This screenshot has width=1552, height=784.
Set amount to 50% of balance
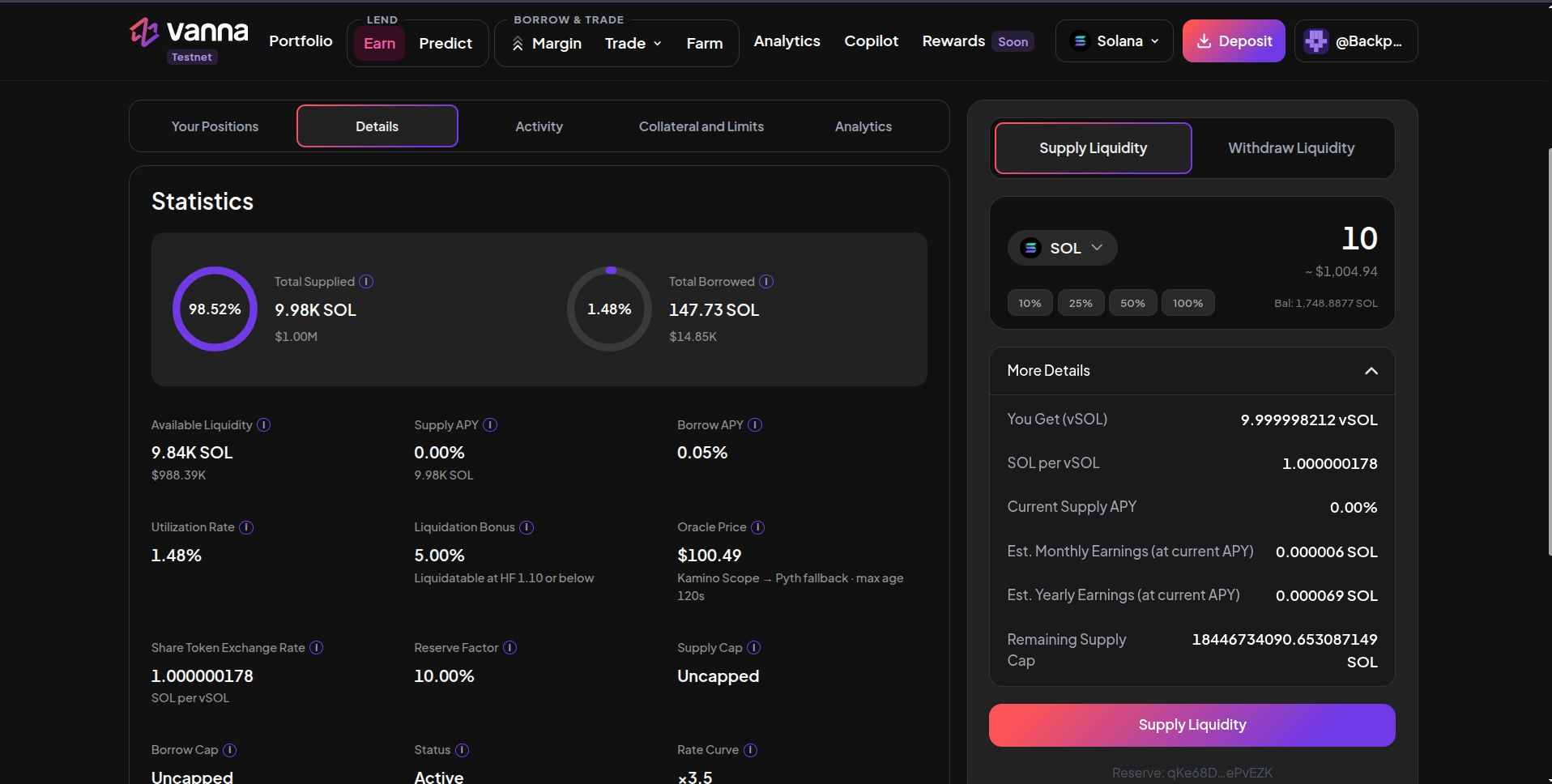click(x=1132, y=303)
